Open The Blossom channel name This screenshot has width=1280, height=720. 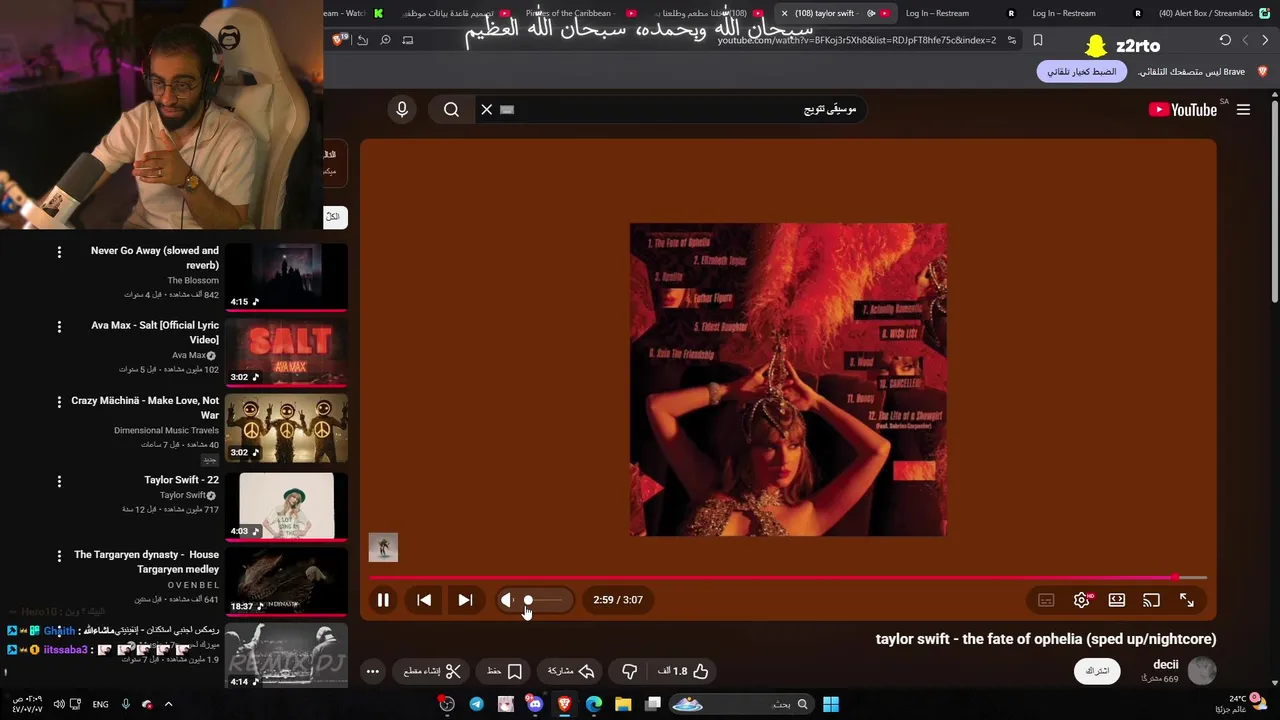193,281
